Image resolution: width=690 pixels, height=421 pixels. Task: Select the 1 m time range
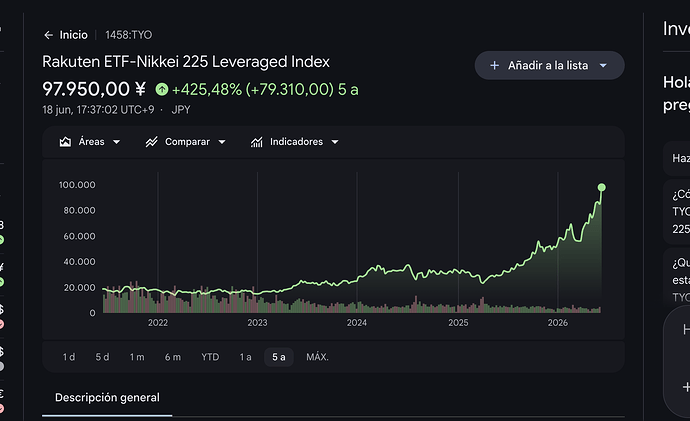[x=137, y=357]
